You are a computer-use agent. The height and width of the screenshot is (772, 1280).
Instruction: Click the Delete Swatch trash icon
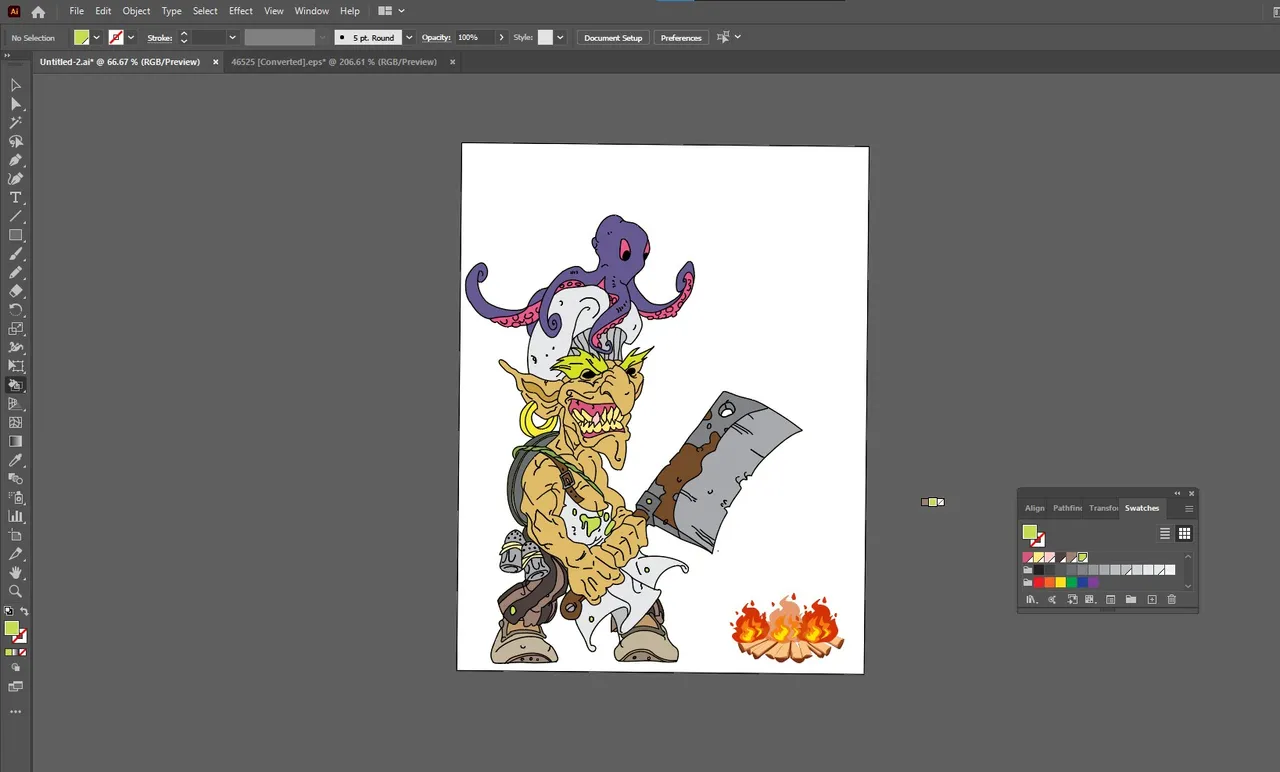coord(1172,600)
